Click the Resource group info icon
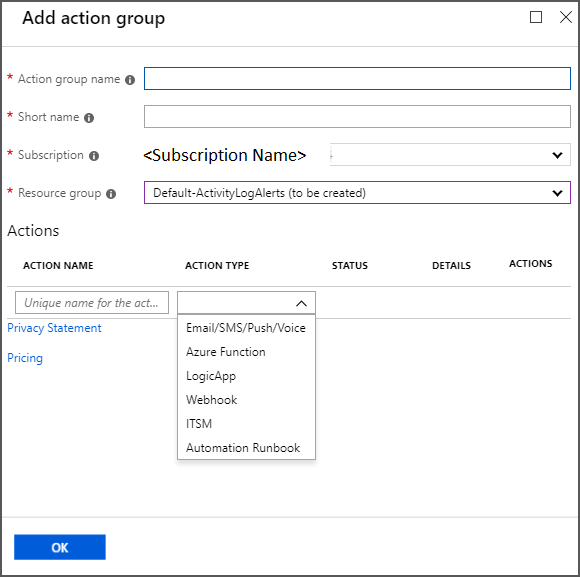The height and width of the screenshot is (579, 580). tap(111, 194)
